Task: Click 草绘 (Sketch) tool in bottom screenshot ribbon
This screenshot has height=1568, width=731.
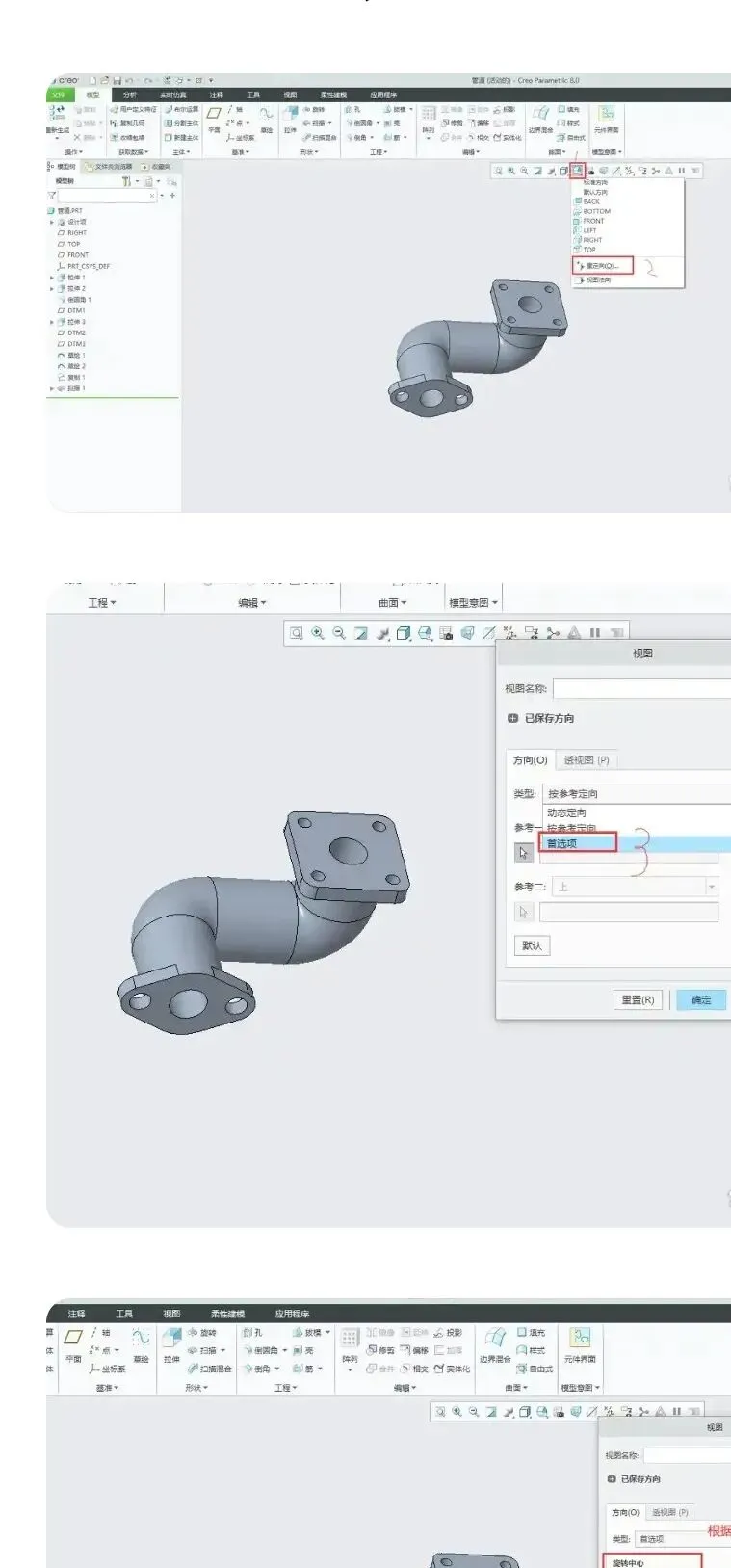Action: [141, 1345]
